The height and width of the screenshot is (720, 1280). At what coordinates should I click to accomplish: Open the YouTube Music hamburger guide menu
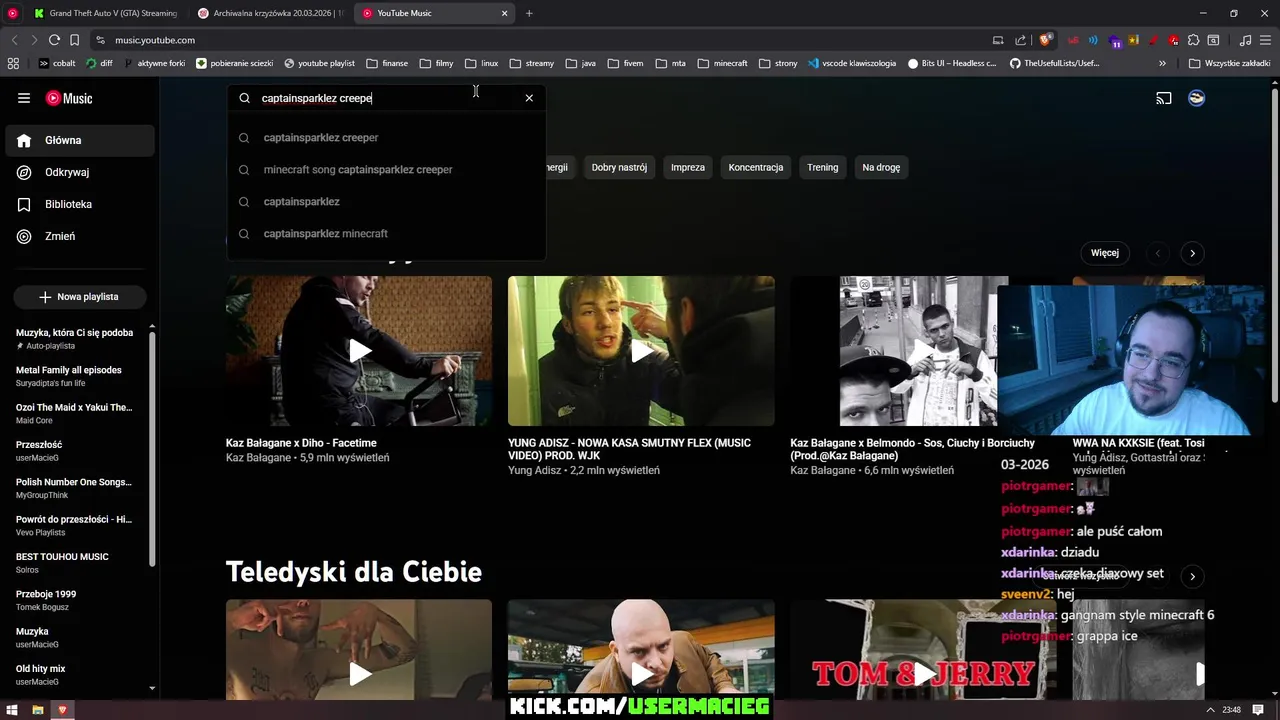24,98
